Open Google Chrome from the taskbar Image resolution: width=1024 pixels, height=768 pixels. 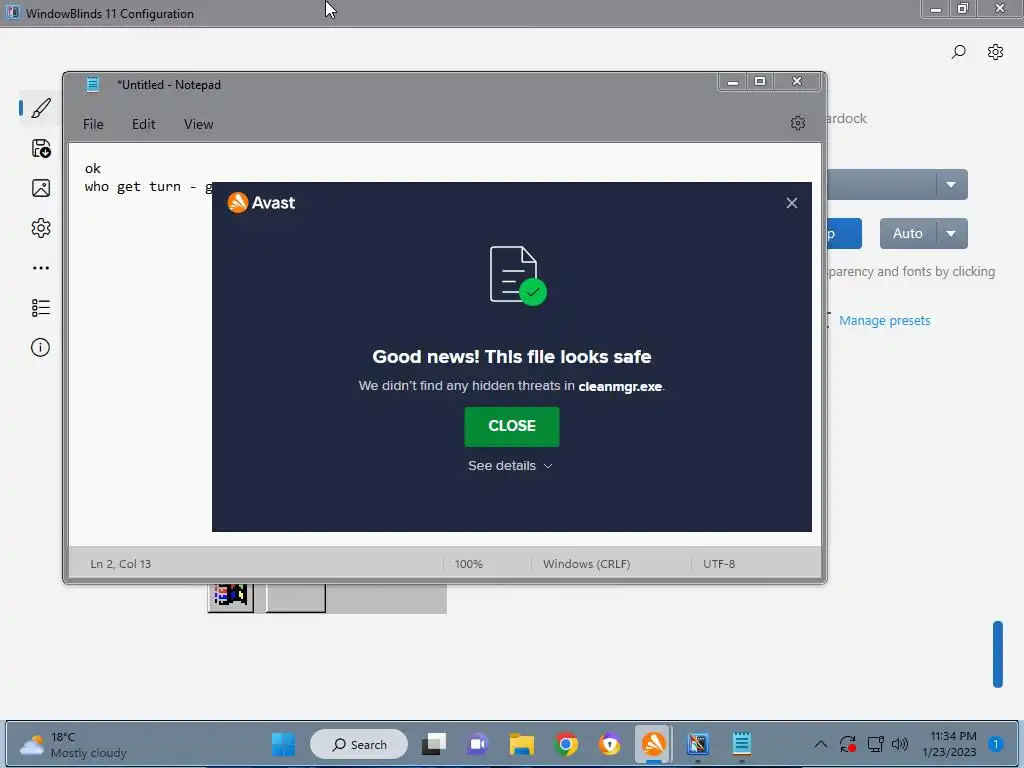[566, 744]
